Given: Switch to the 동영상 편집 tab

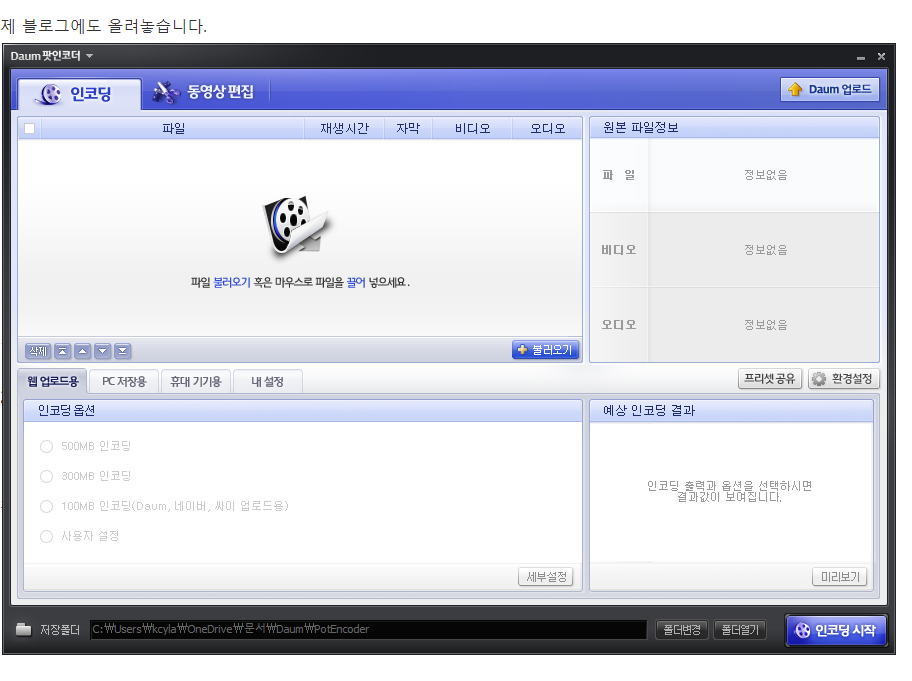Looking at the screenshot, I should pyautogui.click(x=203, y=92).
